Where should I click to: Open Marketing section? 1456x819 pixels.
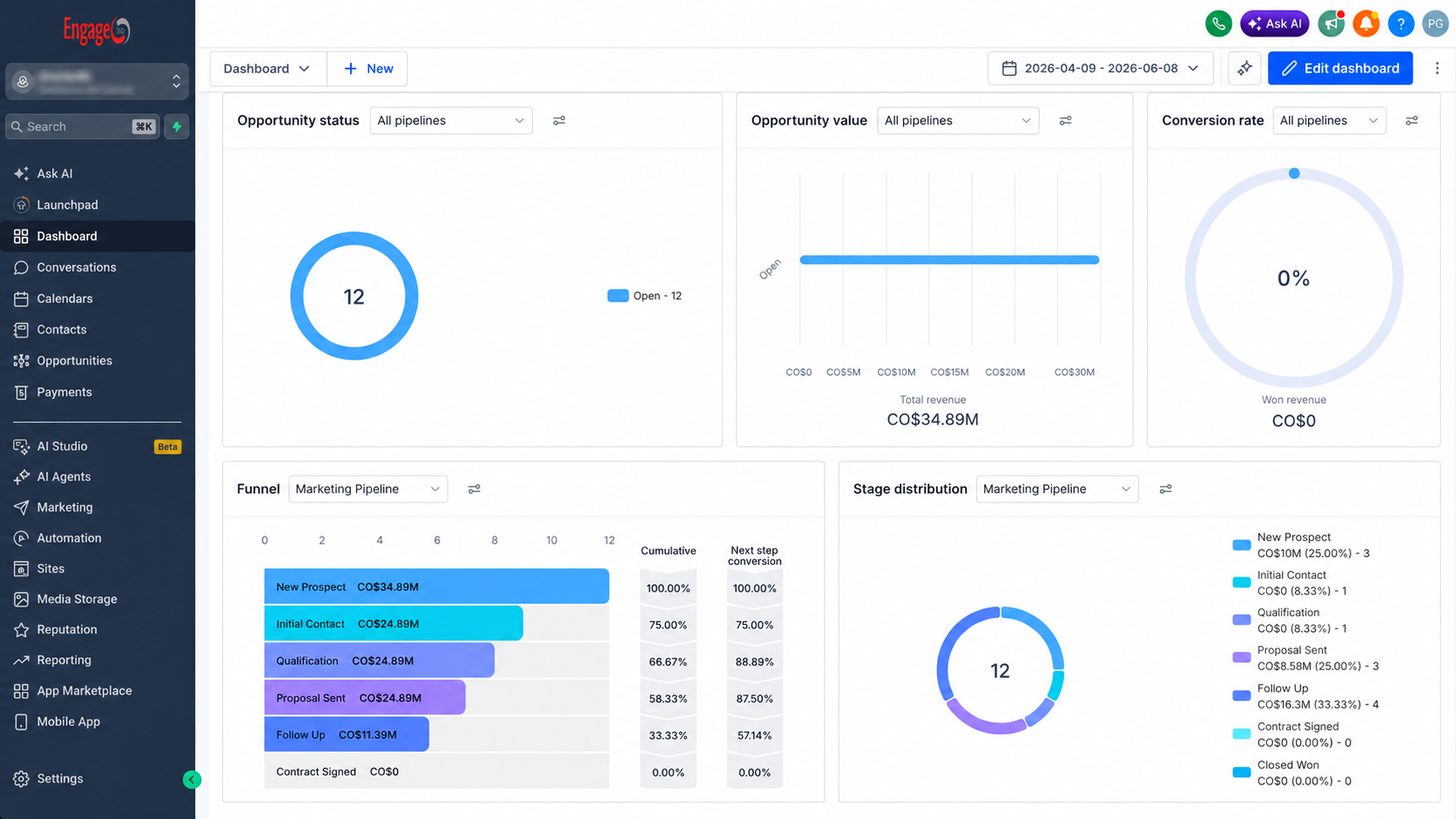[x=98, y=507]
